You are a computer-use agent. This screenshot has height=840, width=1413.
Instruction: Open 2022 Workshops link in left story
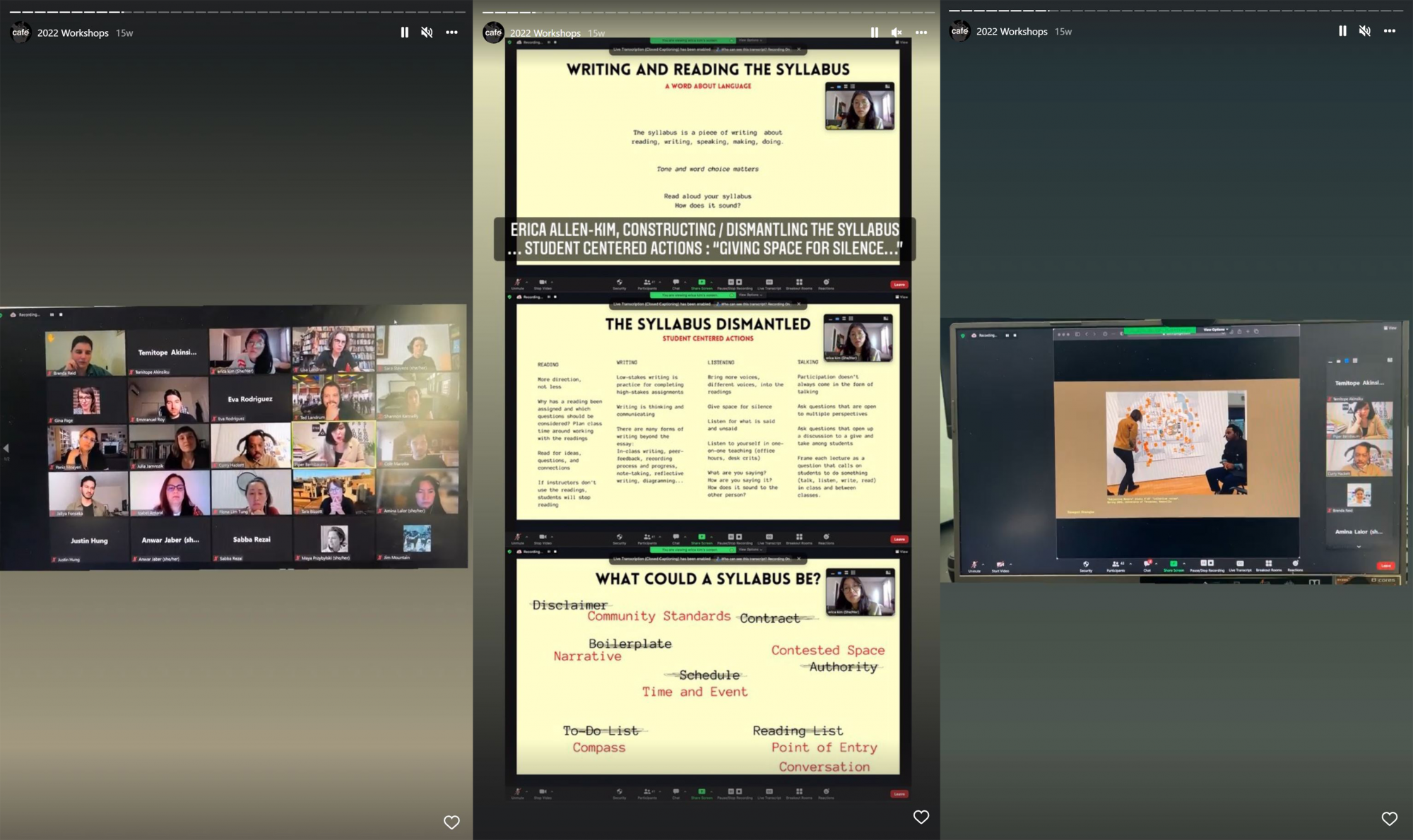coord(73,33)
